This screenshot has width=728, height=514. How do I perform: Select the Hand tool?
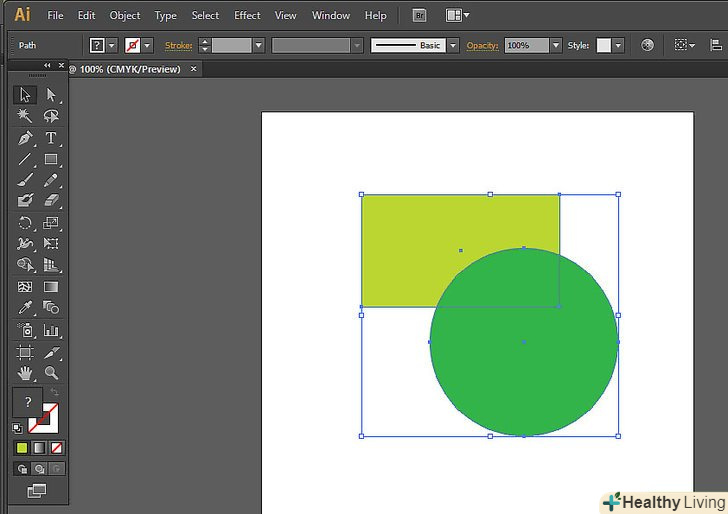point(26,373)
